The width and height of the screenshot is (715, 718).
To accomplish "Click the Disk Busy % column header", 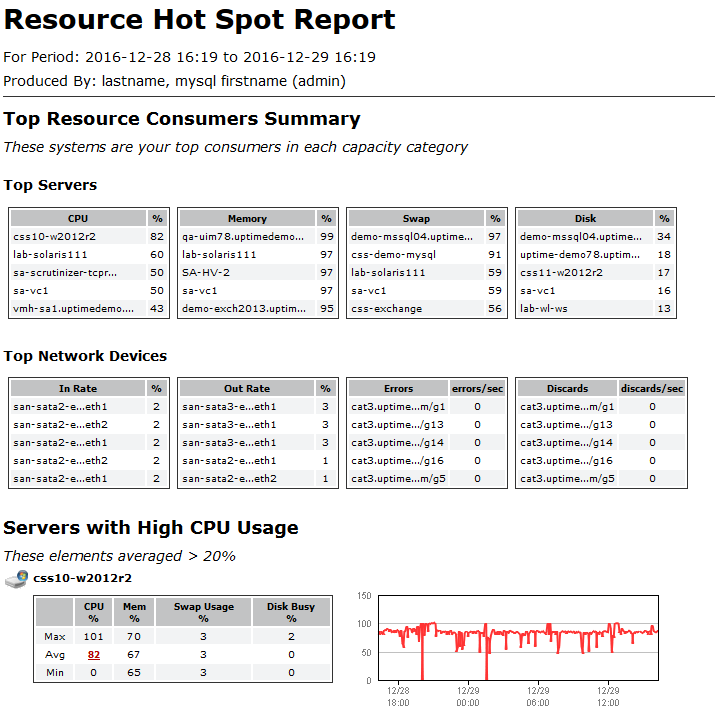I will click(291, 612).
